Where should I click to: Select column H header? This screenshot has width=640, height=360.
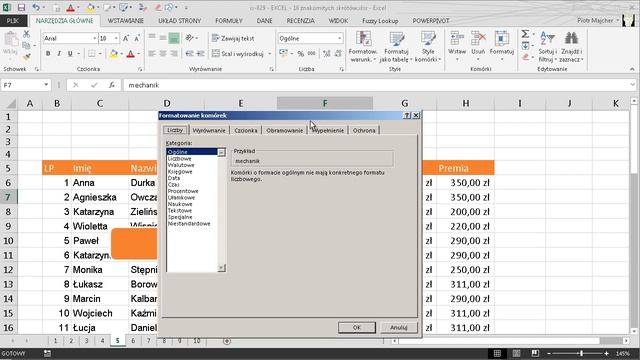(x=465, y=103)
